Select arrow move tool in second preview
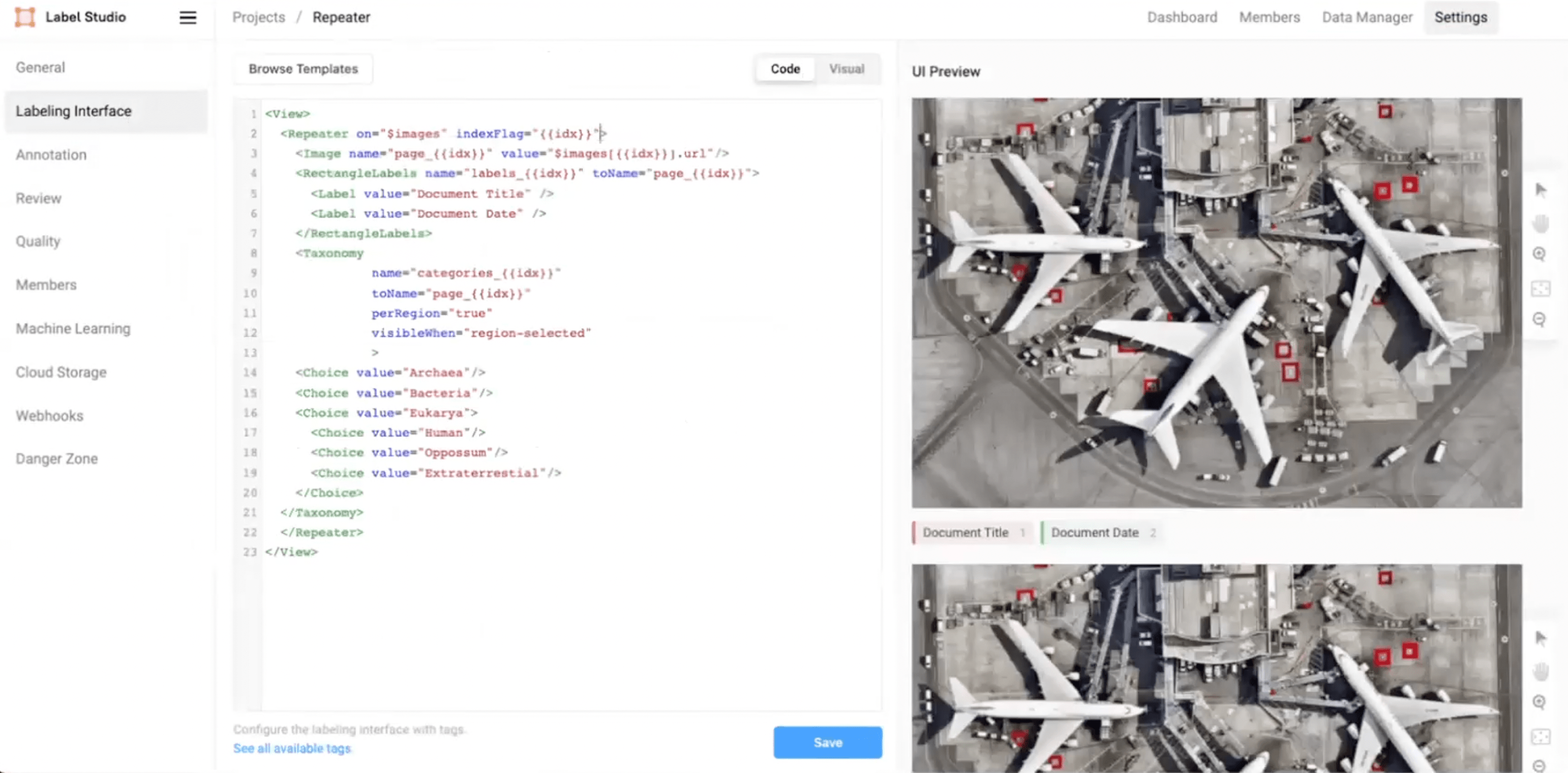 coord(1541,638)
